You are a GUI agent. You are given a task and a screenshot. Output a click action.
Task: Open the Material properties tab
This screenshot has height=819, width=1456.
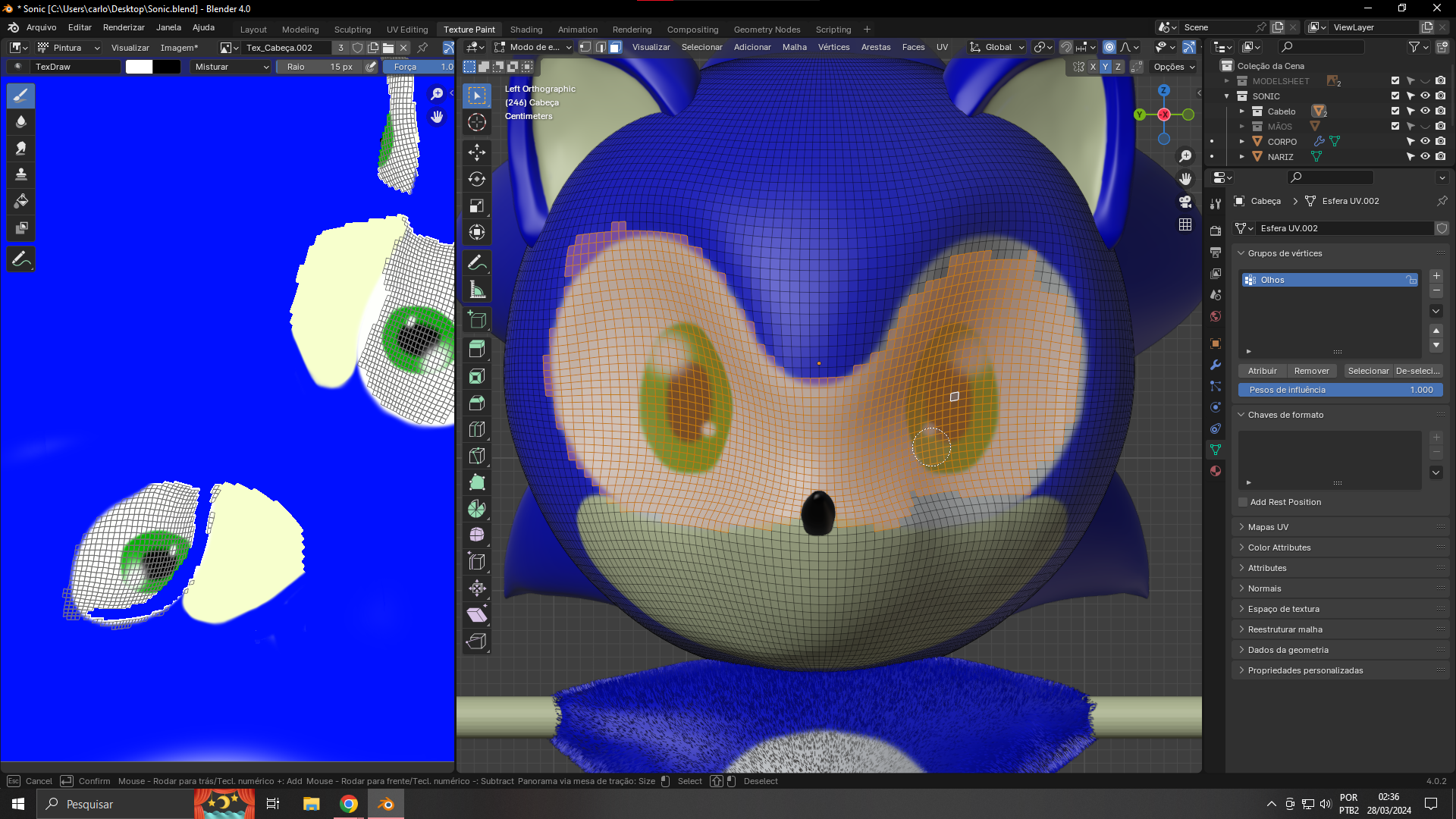[x=1216, y=471]
